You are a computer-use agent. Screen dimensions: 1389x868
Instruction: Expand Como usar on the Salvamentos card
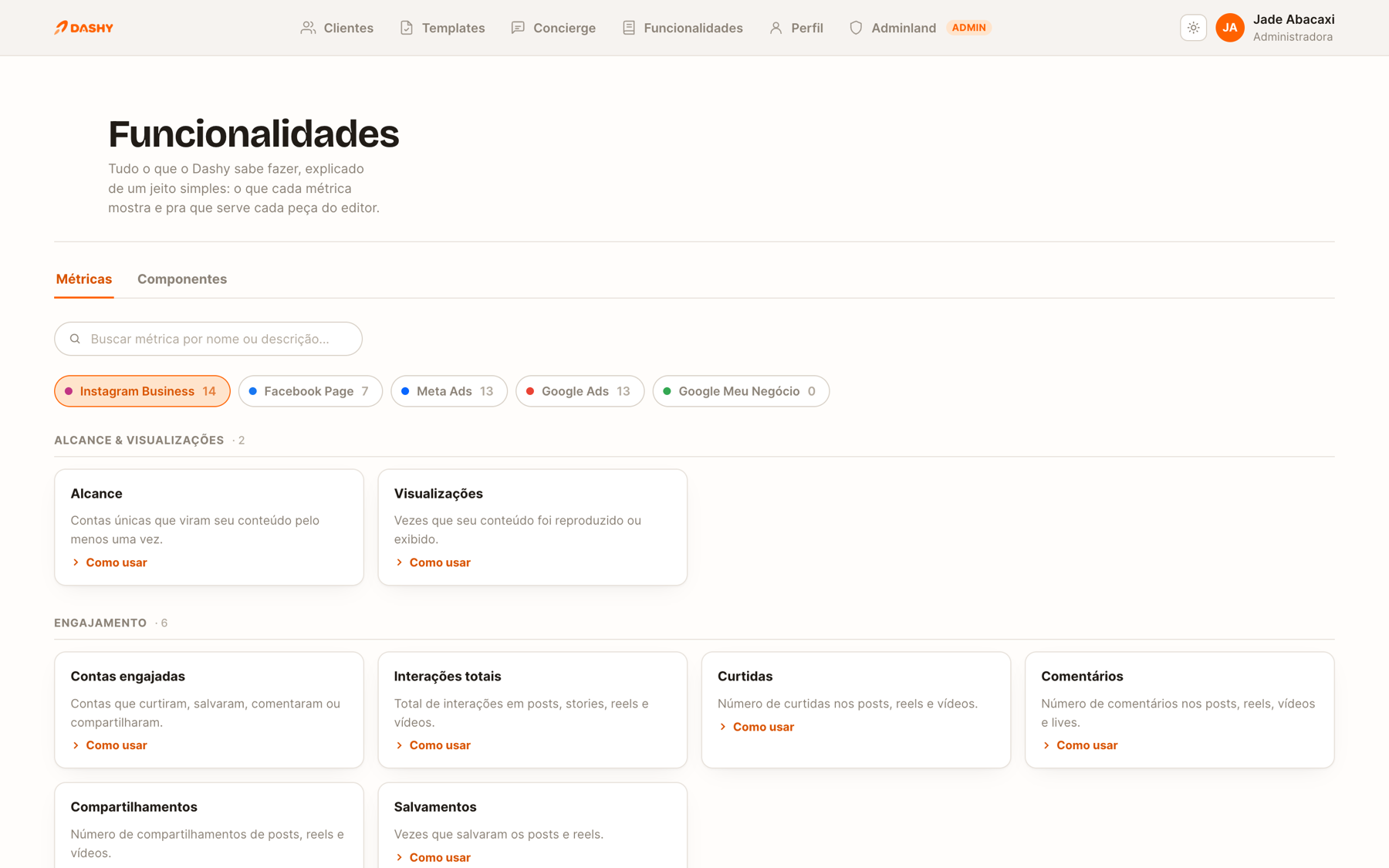pos(432,857)
